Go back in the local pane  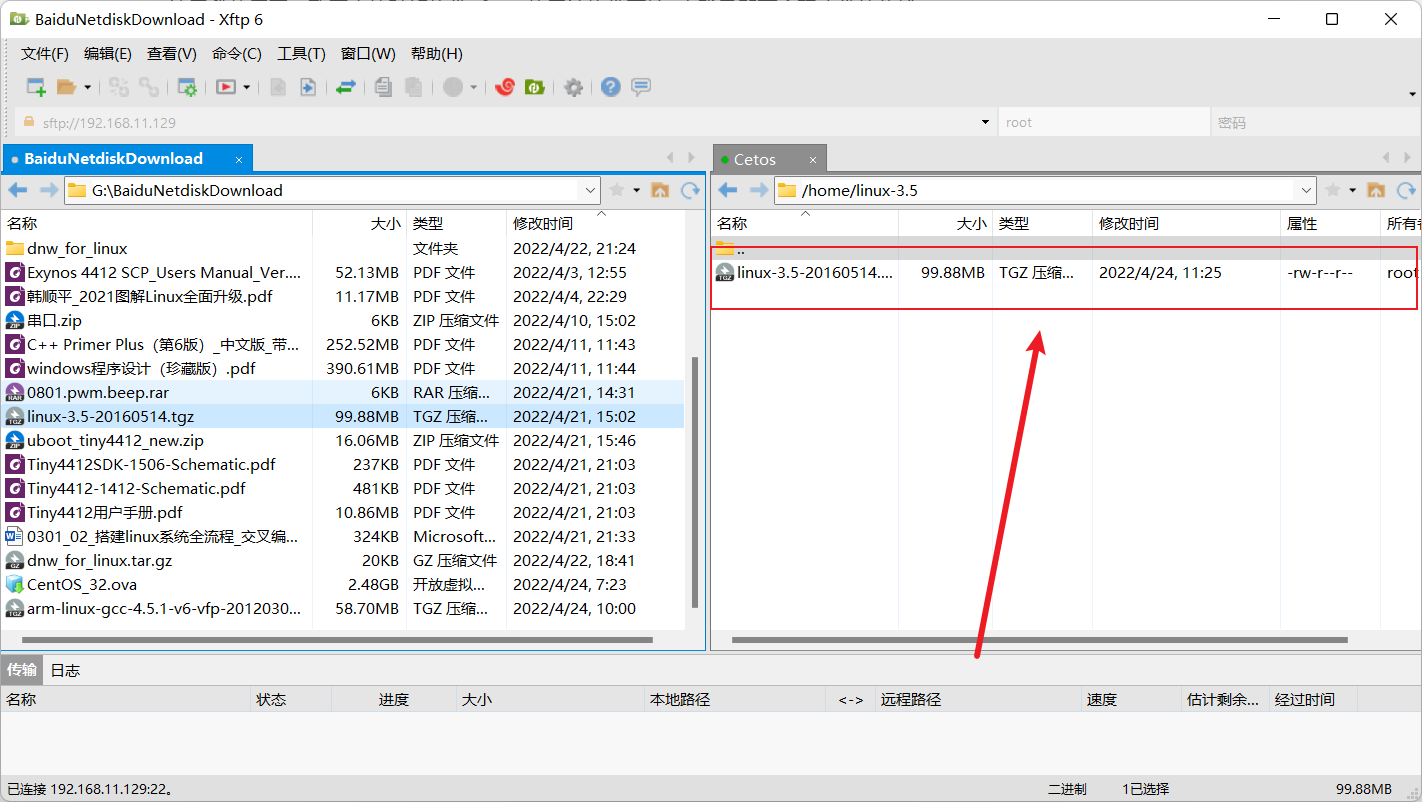coord(18,190)
